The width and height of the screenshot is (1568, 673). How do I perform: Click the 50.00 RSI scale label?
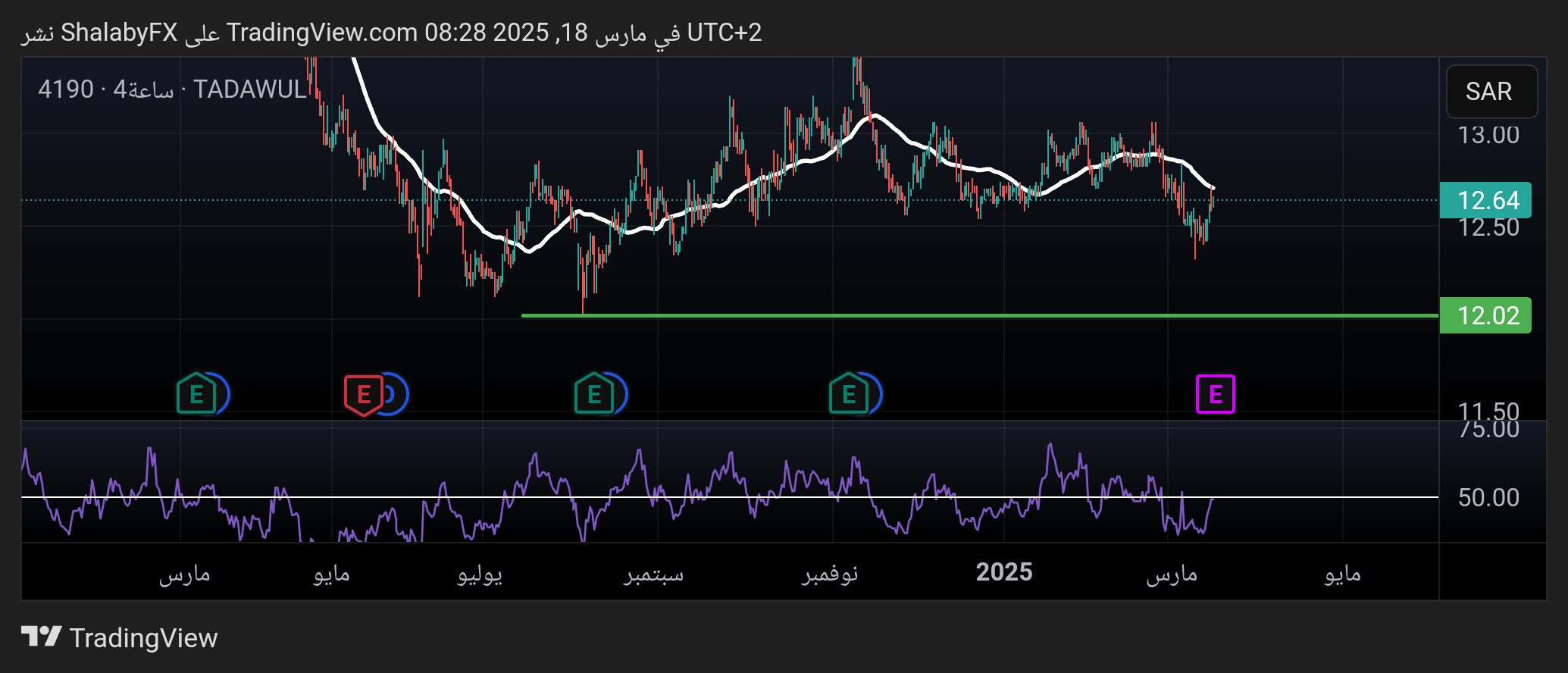[1488, 498]
